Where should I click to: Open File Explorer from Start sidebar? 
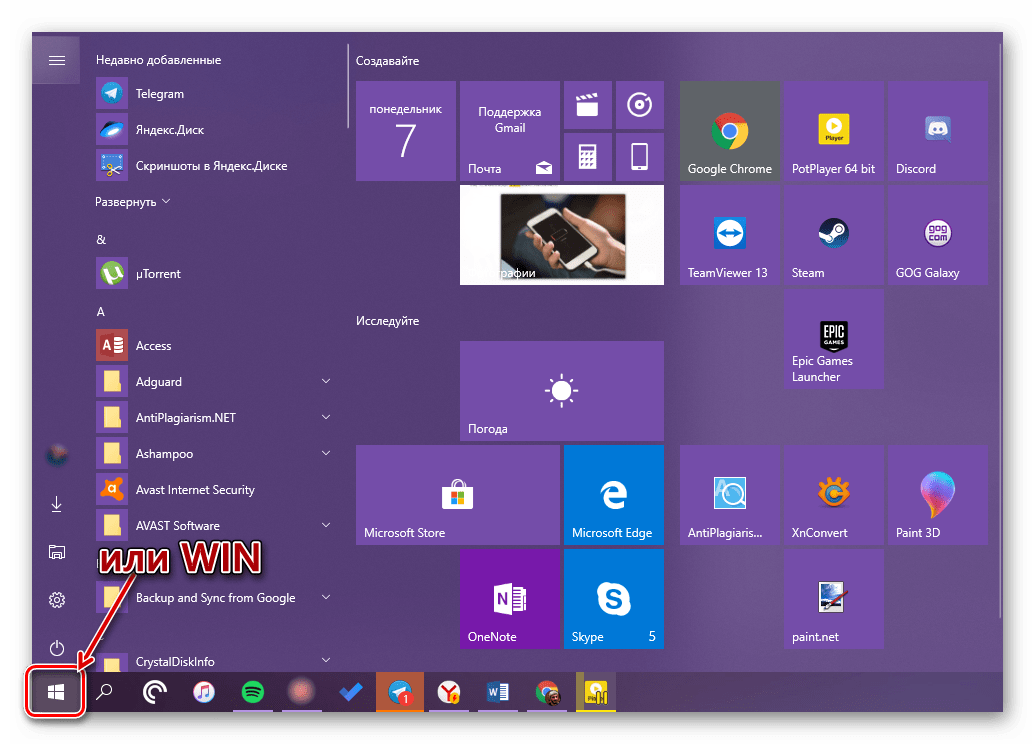[57, 552]
